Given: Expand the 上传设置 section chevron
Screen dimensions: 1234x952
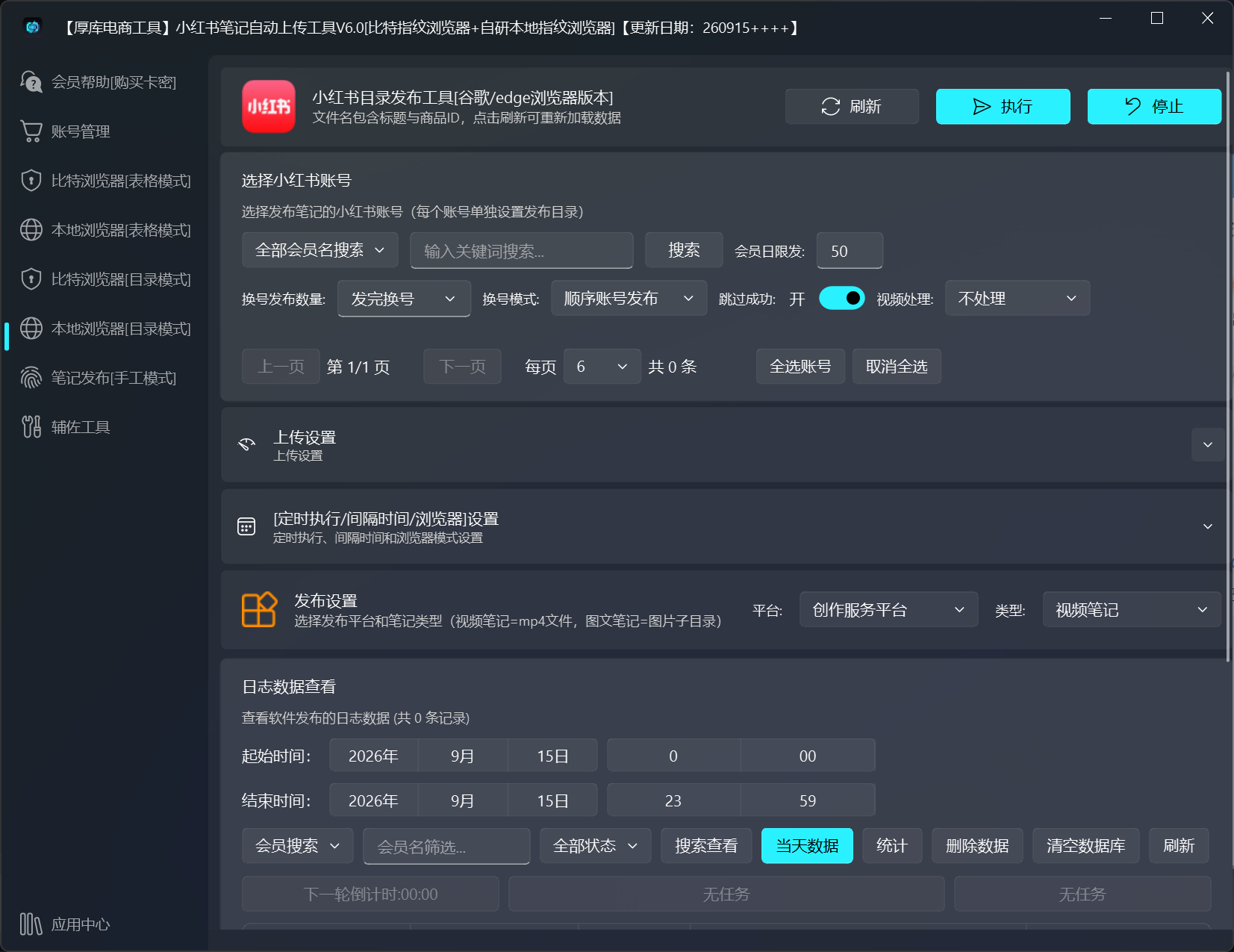Looking at the screenshot, I should pyautogui.click(x=1207, y=445).
